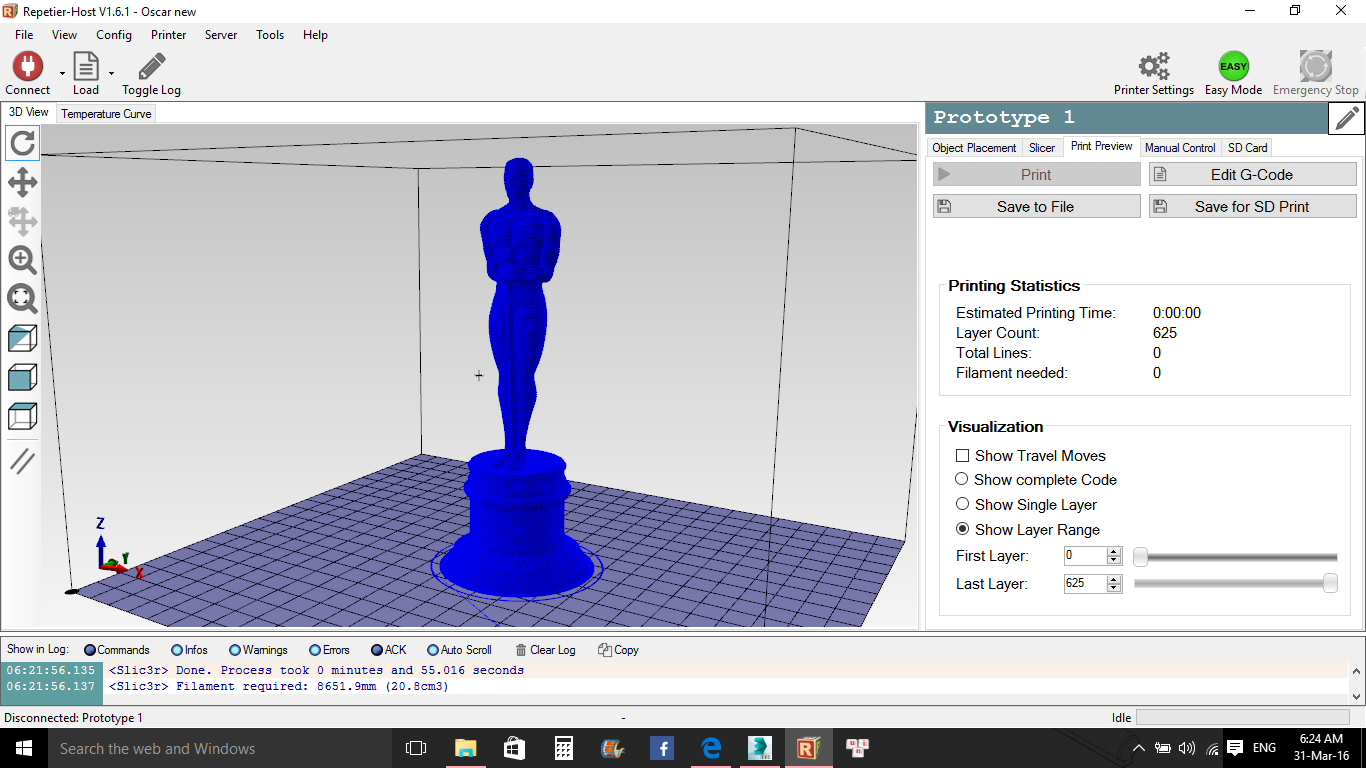
Task: Select the Zoom magnifier tool
Action: pos(22,260)
